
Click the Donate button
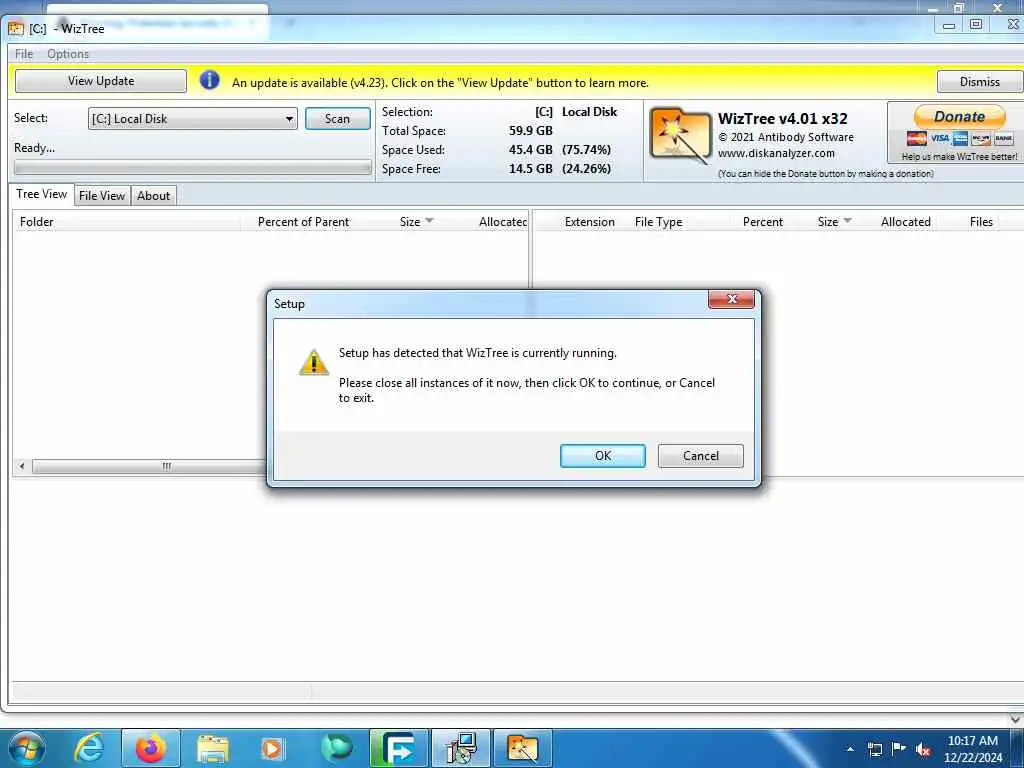tap(959, 117)
